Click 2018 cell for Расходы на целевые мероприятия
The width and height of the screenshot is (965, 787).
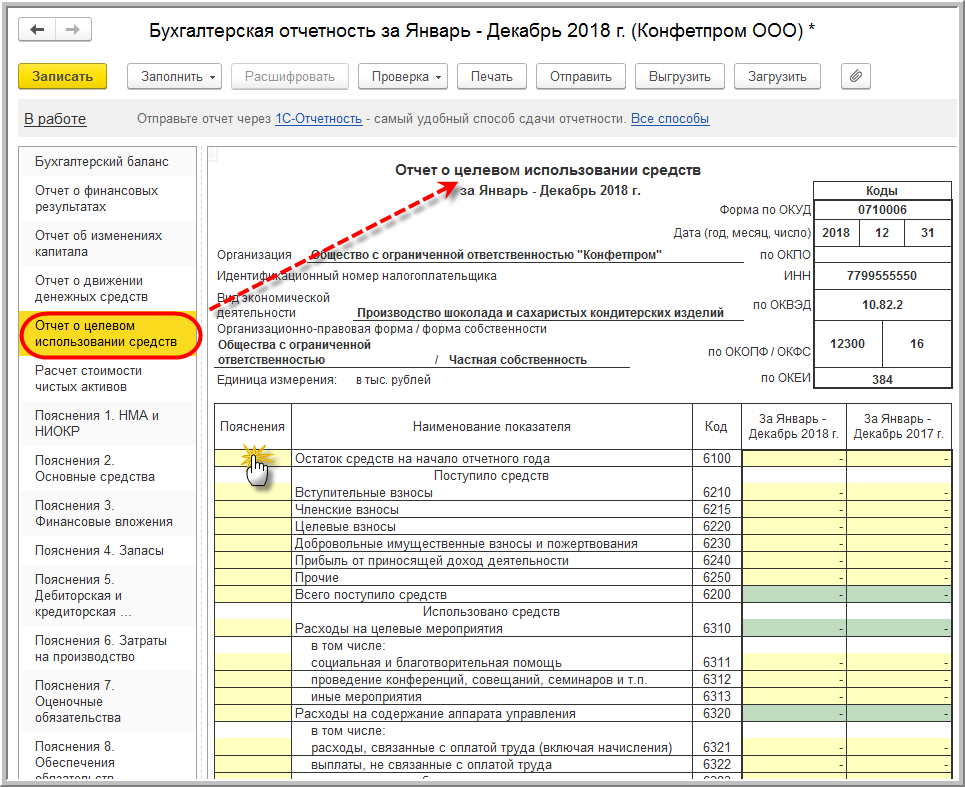click(794, 628)
